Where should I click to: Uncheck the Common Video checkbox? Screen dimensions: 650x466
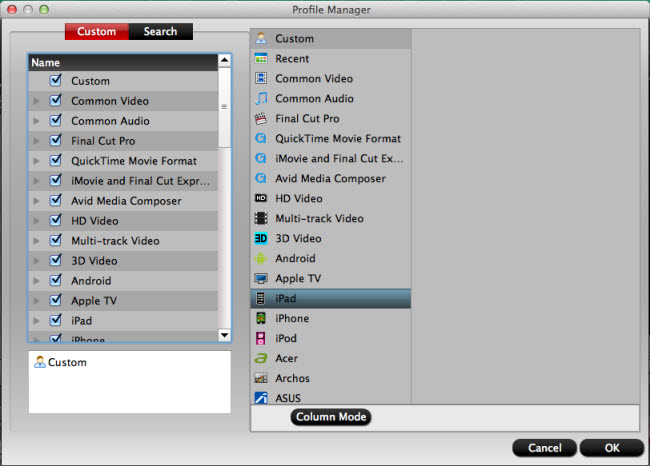coord(56,100)
